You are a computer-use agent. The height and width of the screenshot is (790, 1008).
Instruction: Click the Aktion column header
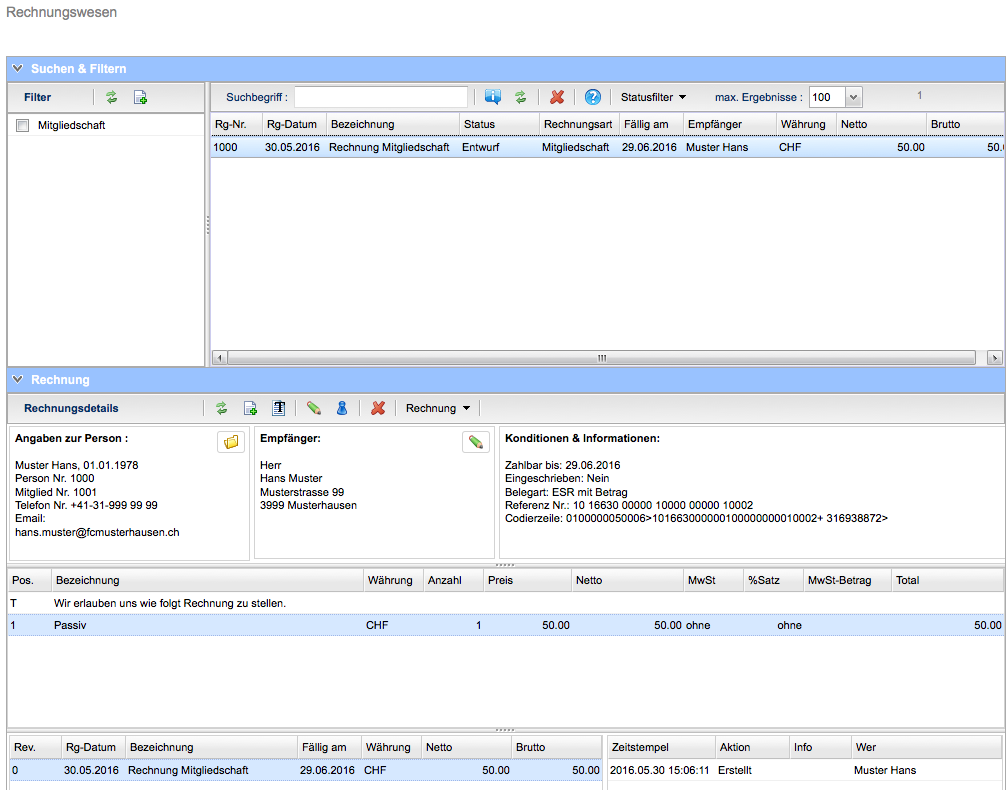[753, 747]
